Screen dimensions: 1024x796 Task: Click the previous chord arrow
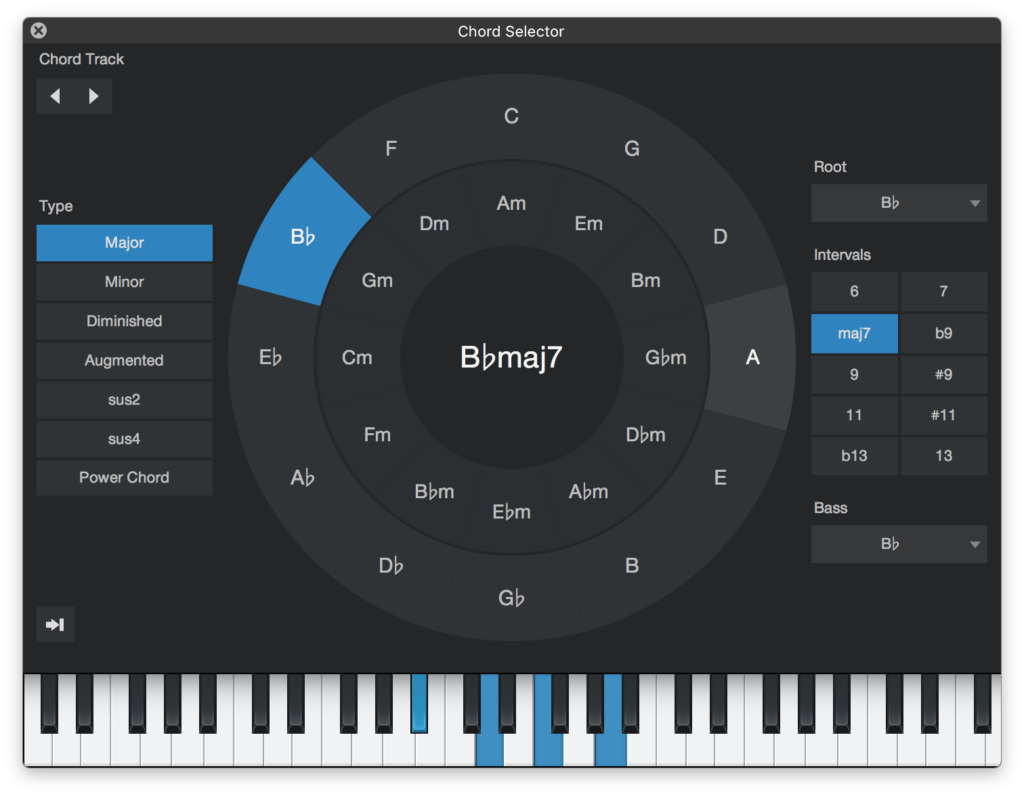pos(56,96)
